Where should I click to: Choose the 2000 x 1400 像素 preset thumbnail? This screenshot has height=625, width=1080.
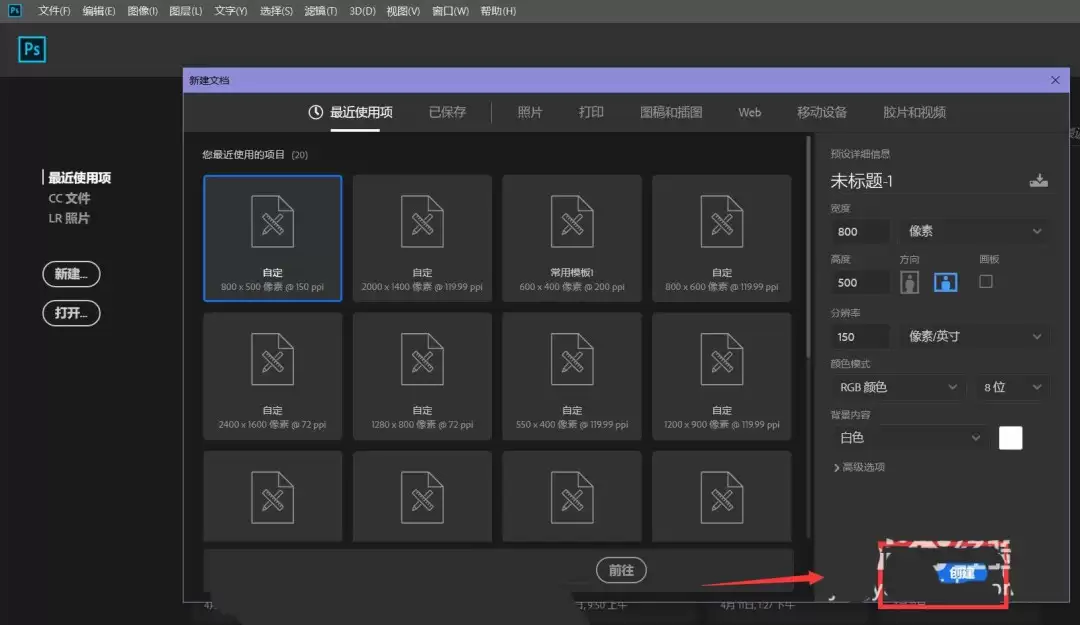pyautogui.click(x=422, y=238)
